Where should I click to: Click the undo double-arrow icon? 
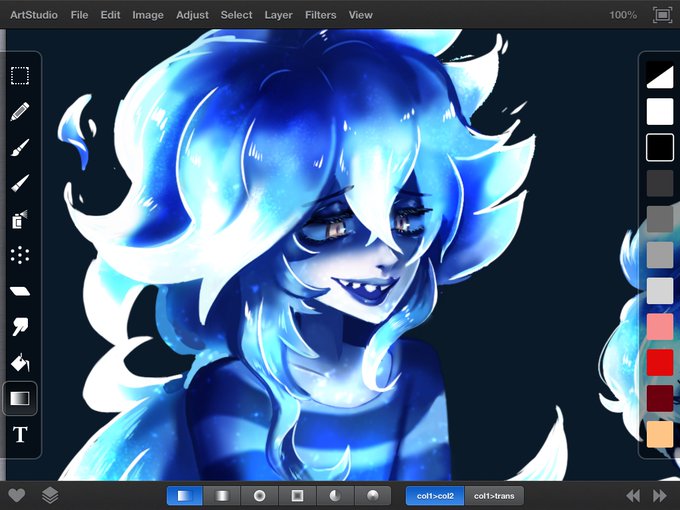pyautogui.click(x=633, y=496)
